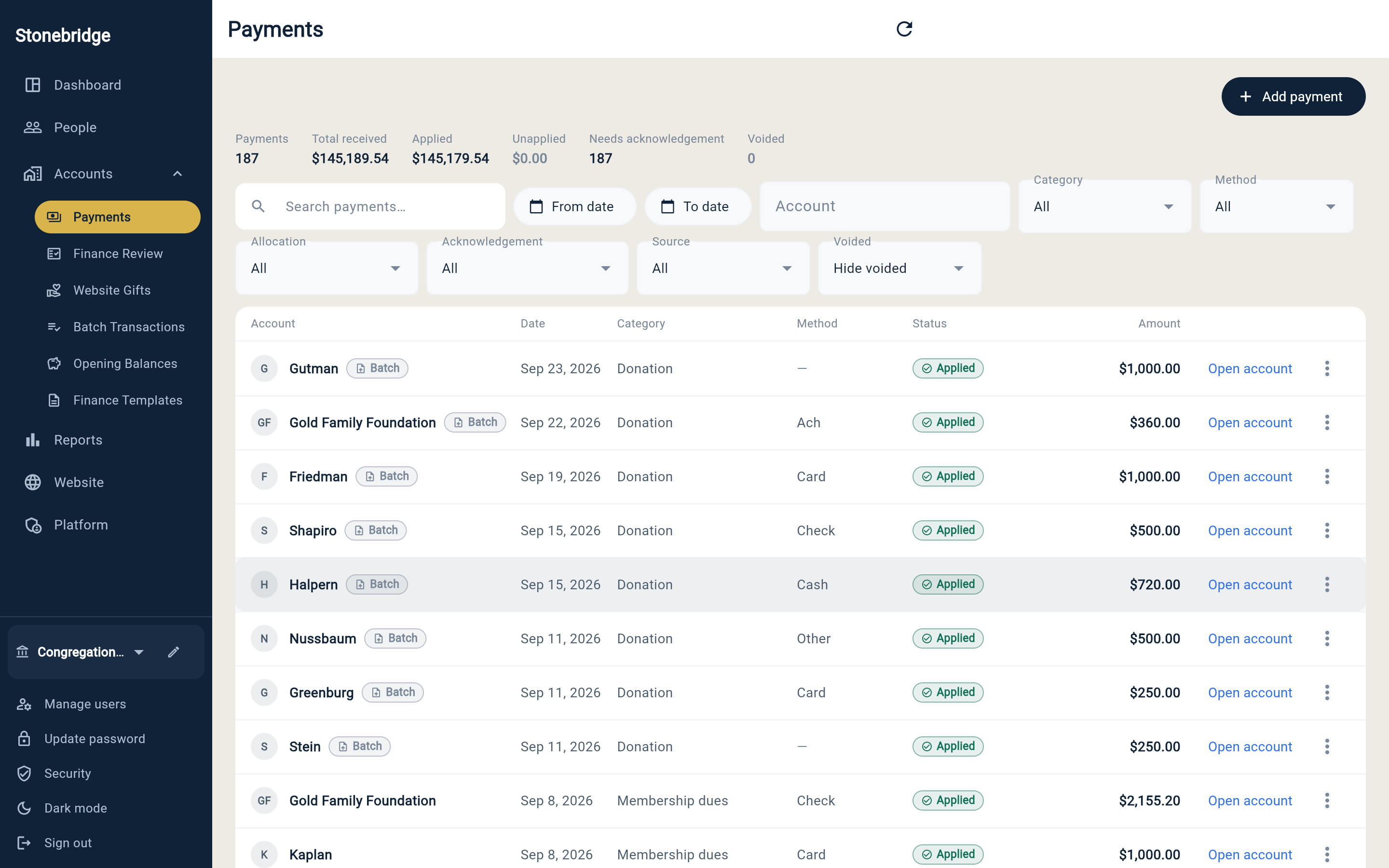Click the Batch badge on Stein row
The image size is (1389, 868).
click(x=359, y=746)
